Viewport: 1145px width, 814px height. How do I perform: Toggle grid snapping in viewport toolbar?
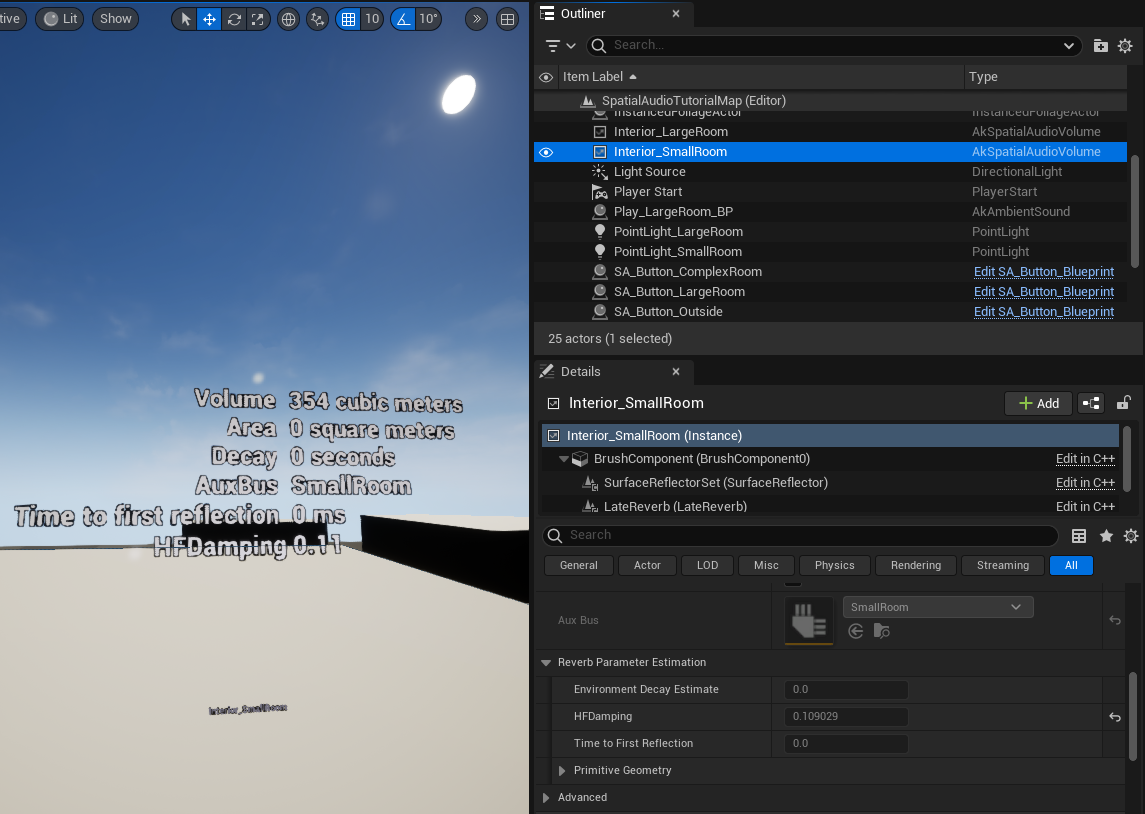(x=347, y=19)
